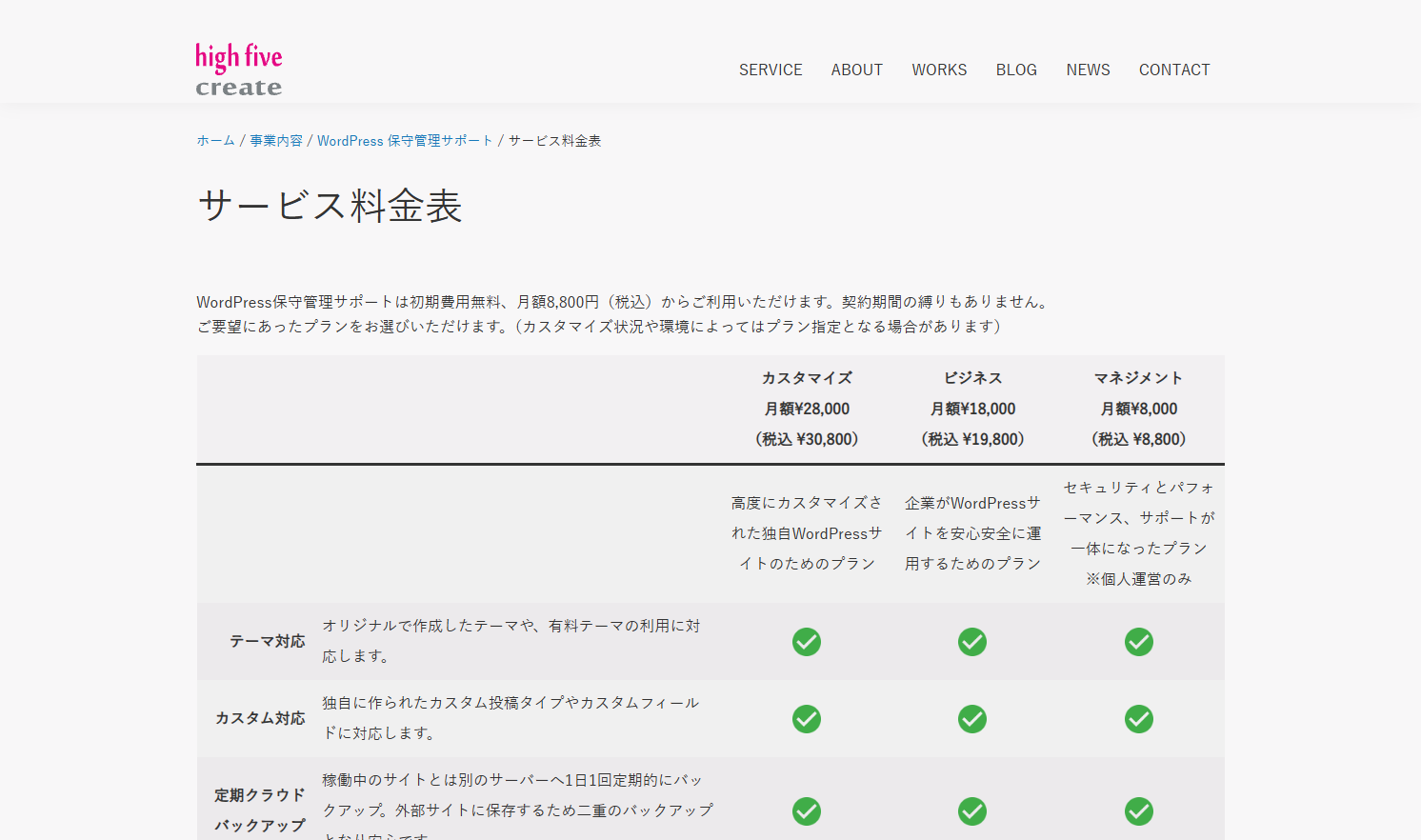Open the CONTACT menu item
1421x840 pixels.
[1174, 69]
